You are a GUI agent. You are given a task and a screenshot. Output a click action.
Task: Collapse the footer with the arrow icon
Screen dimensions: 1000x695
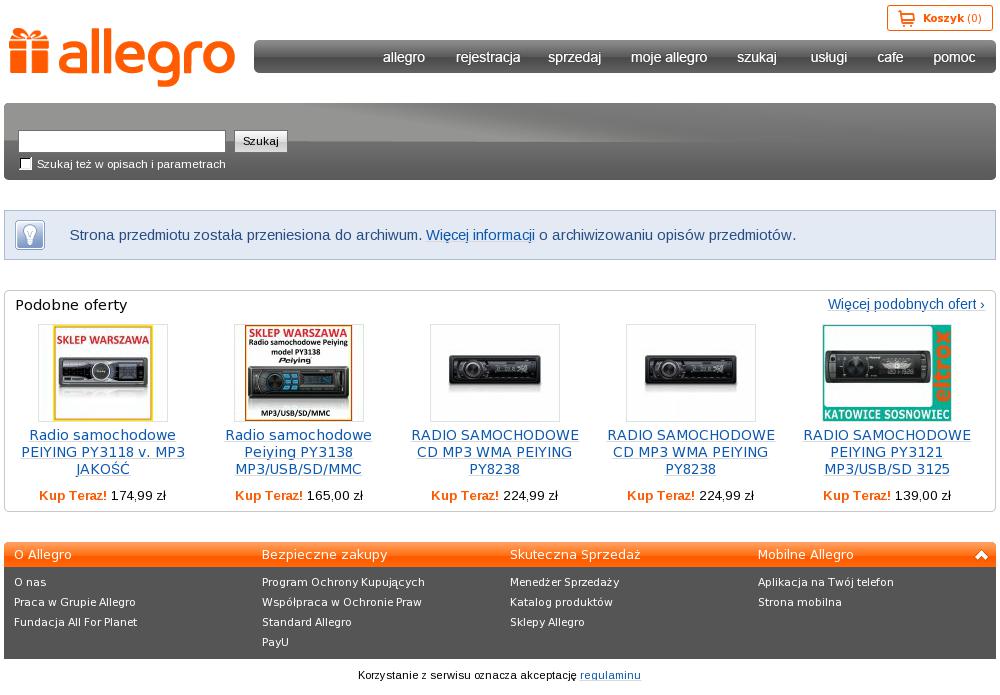click(x=981, y=555)
